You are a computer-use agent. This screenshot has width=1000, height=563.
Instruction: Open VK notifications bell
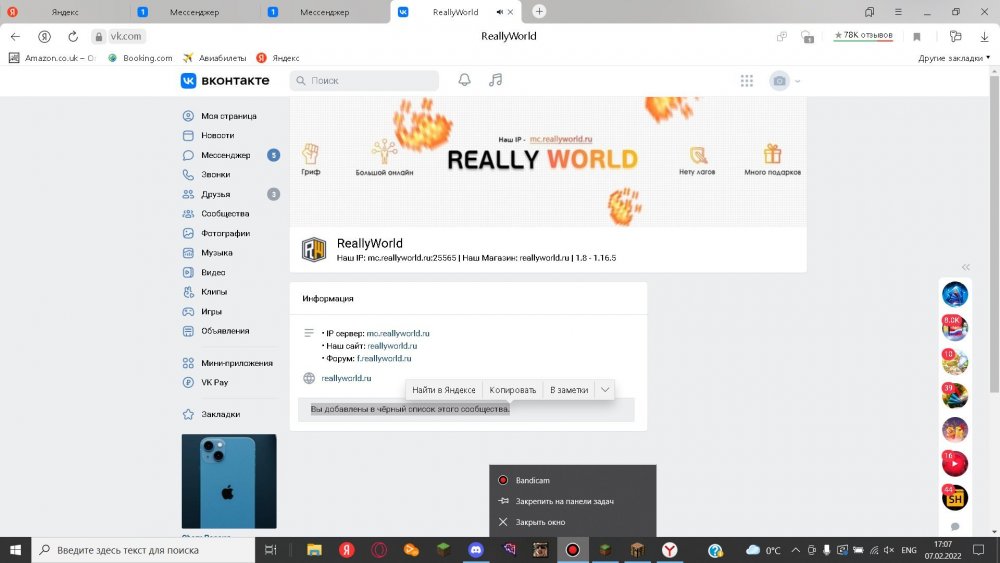tap(464, 80)
